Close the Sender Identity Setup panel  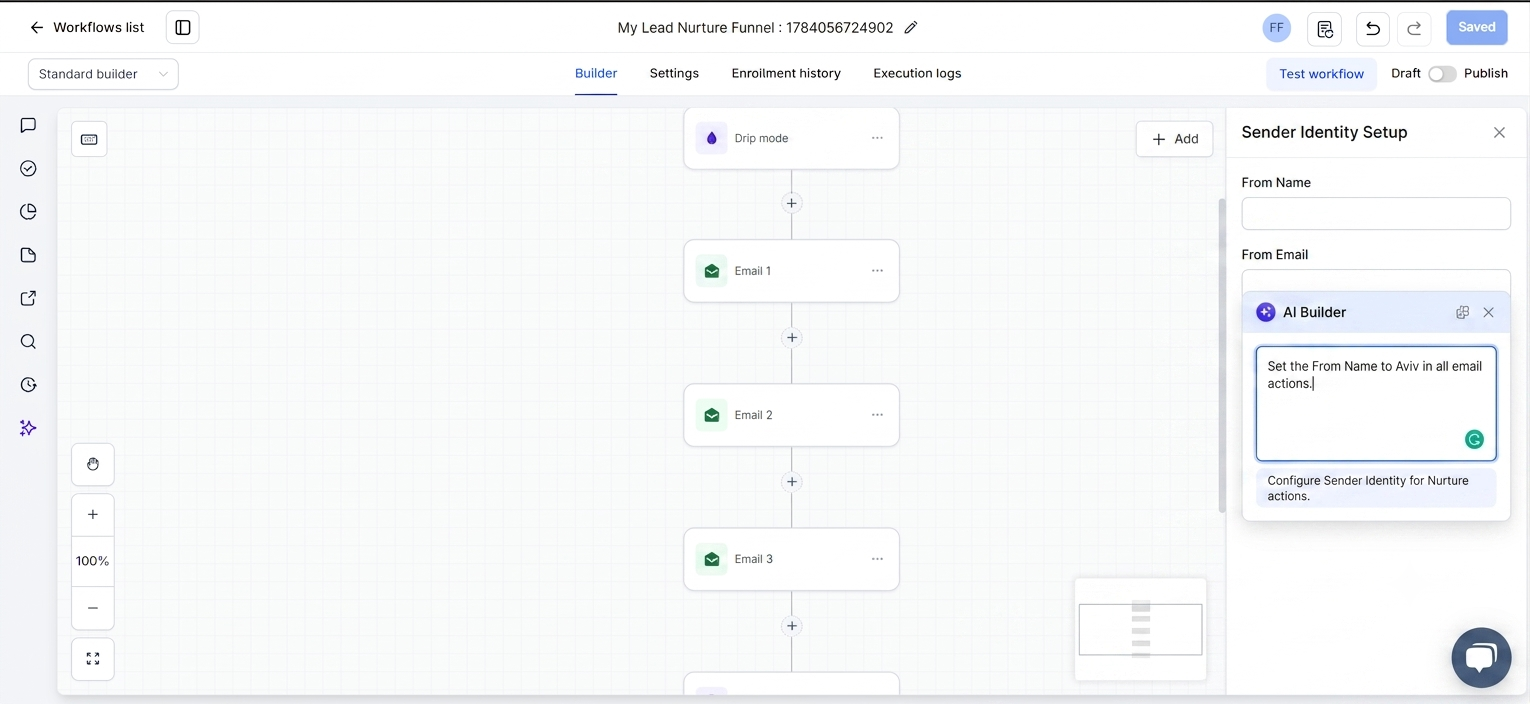1499,132
